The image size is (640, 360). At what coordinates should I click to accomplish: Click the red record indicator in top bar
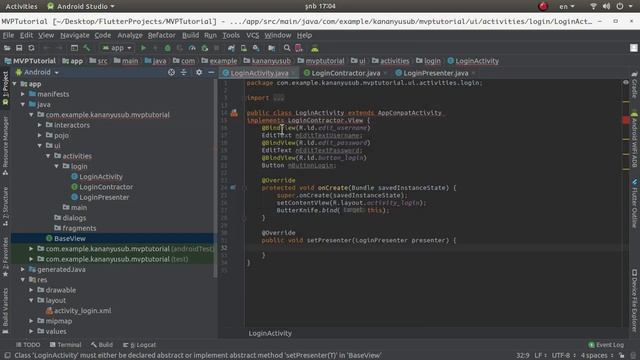[543, 6]
